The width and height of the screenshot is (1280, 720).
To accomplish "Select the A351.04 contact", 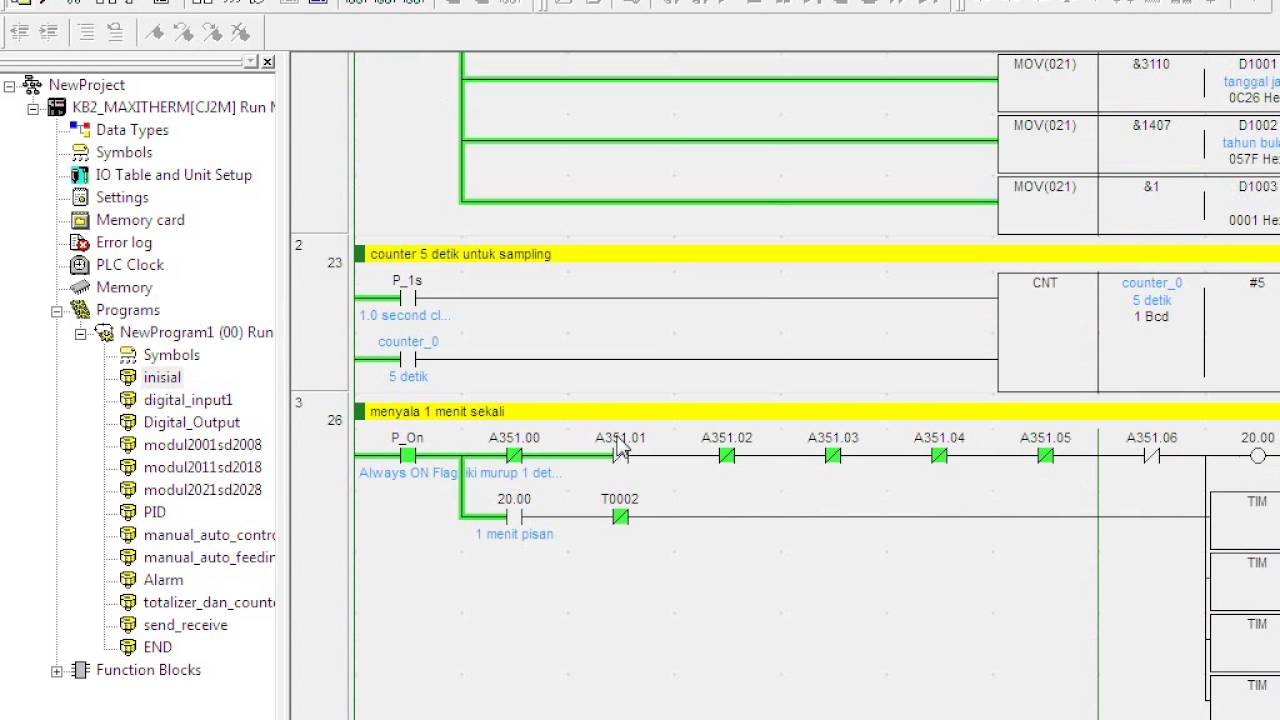I will click(x=939, y=456).
